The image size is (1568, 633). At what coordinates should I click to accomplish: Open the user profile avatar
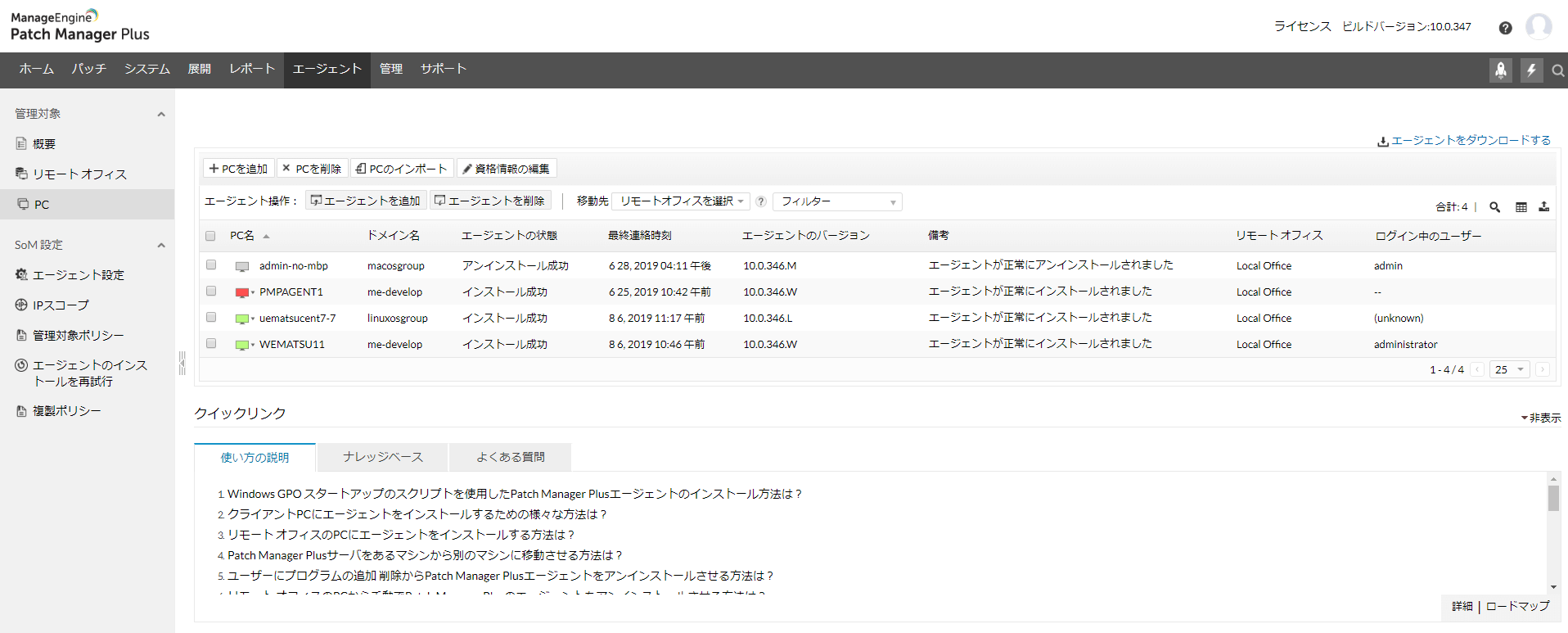pyautogui.click(x=1539, y=27)
